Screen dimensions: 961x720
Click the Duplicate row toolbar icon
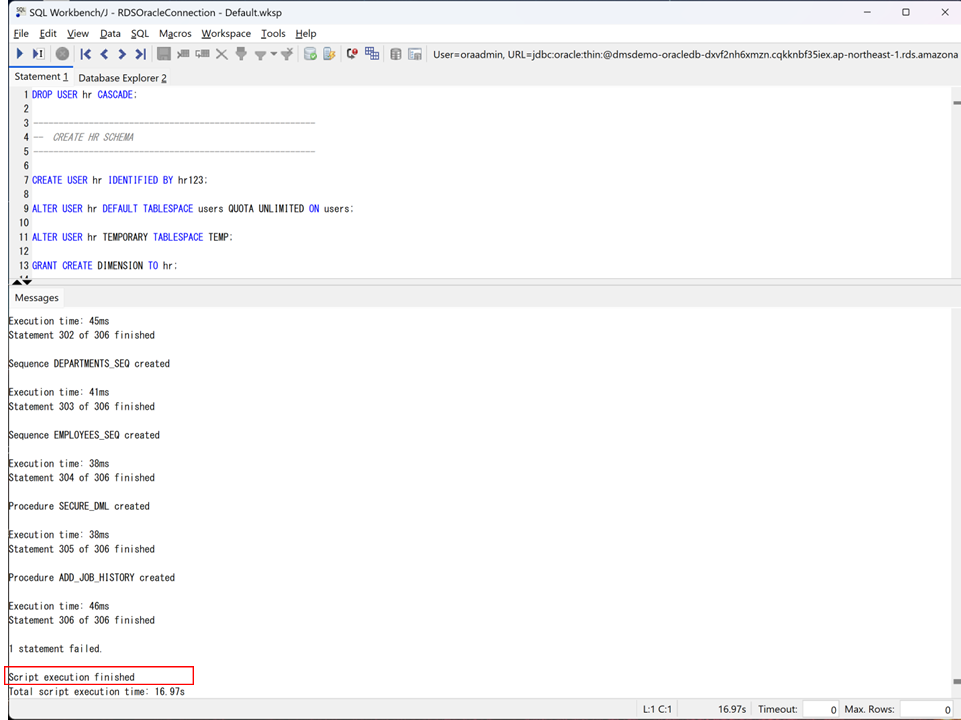coord(202,54)
